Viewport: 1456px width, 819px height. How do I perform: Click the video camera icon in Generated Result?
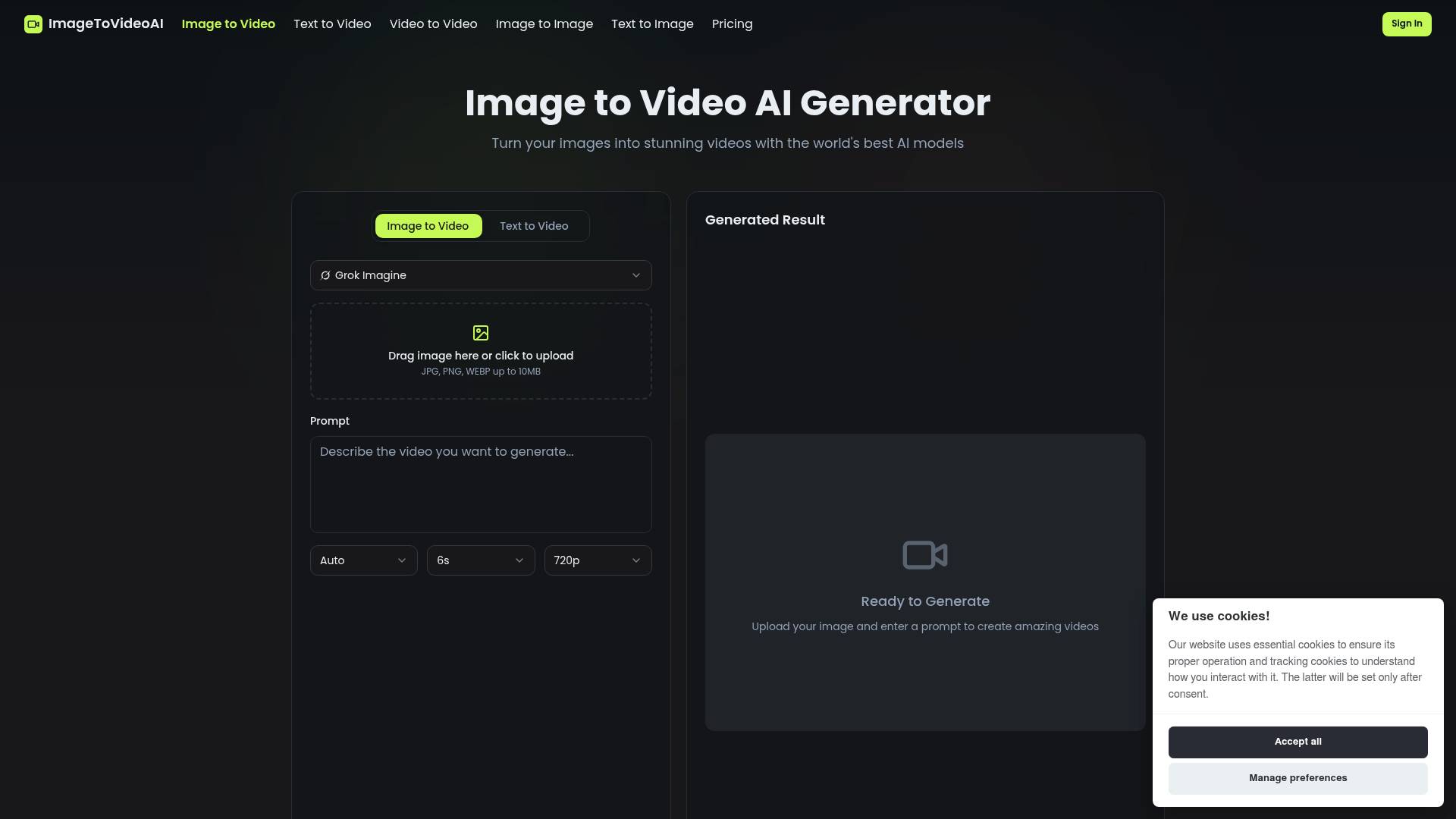[x=924, y=554]
